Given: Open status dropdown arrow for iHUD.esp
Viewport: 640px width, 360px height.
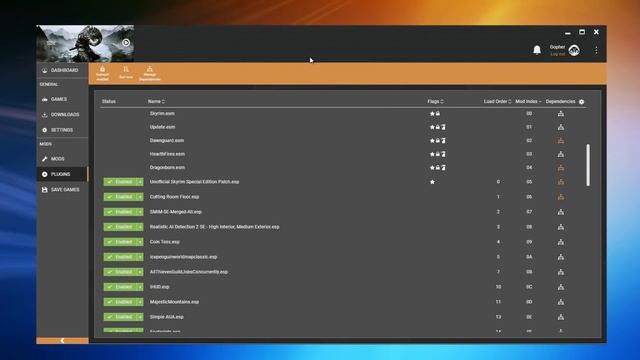Looking at the screenshot, I should pos(140,287).
